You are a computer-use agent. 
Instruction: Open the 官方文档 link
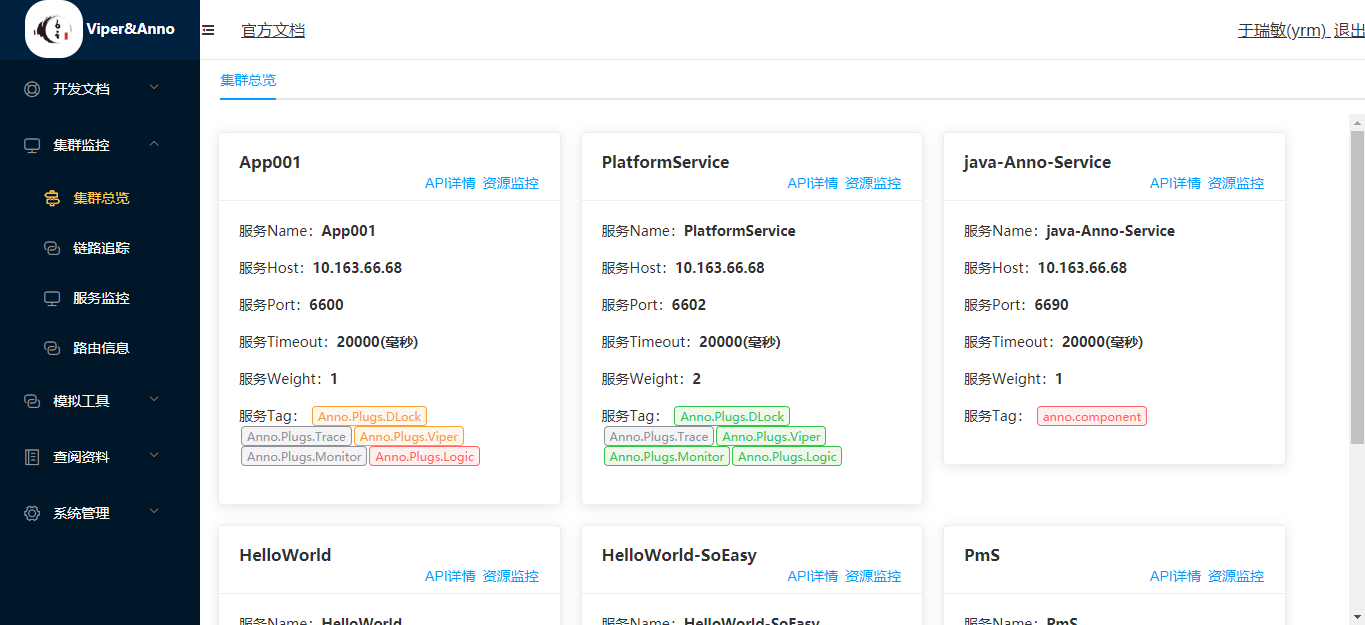pyautogui.click(x=273, y=30)
